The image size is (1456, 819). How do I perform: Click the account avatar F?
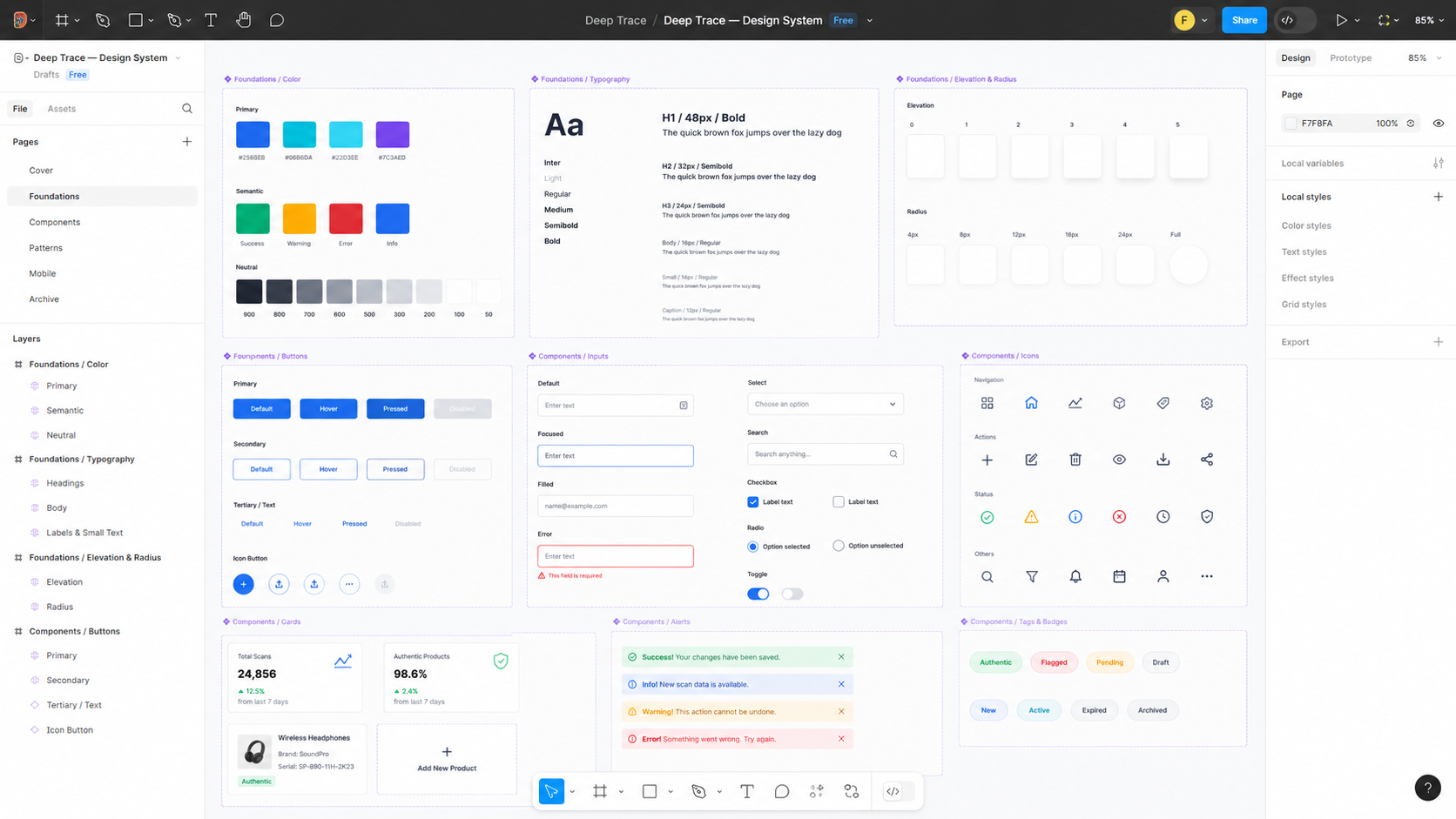click(1184, 20)
